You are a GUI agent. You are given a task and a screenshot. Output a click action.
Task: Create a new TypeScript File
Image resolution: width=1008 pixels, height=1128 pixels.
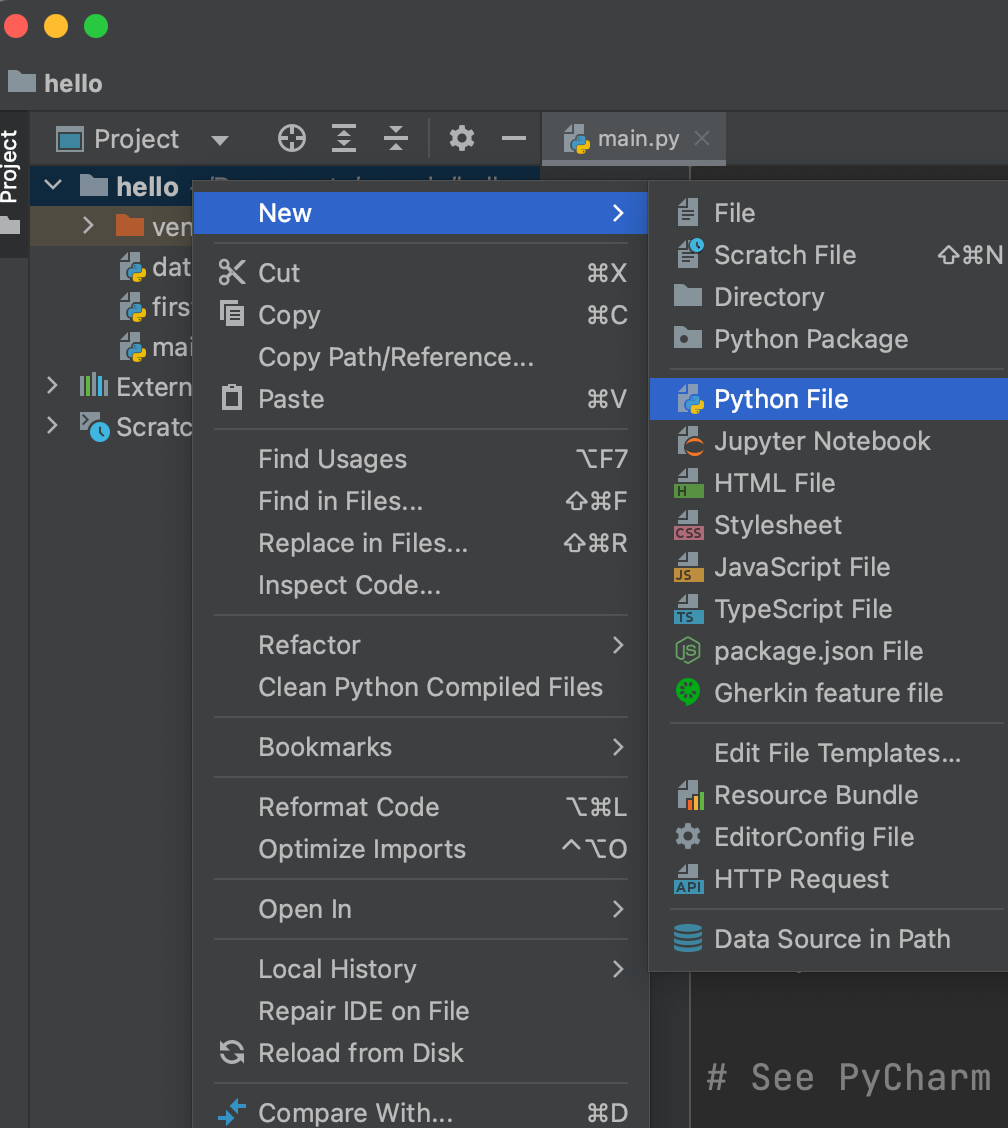(x=829, y=609)
